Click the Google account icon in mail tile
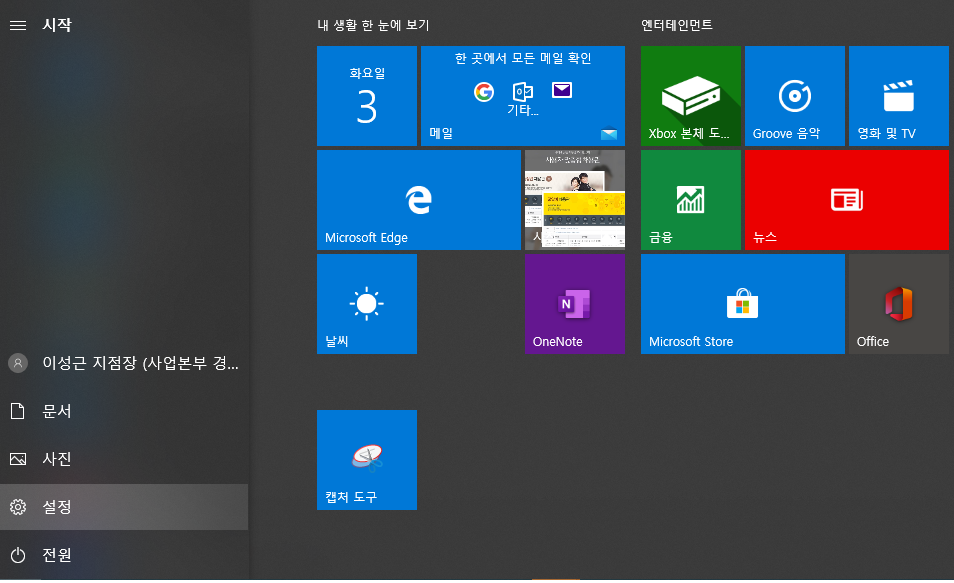954x583 pixels. (x=484, y=92)
